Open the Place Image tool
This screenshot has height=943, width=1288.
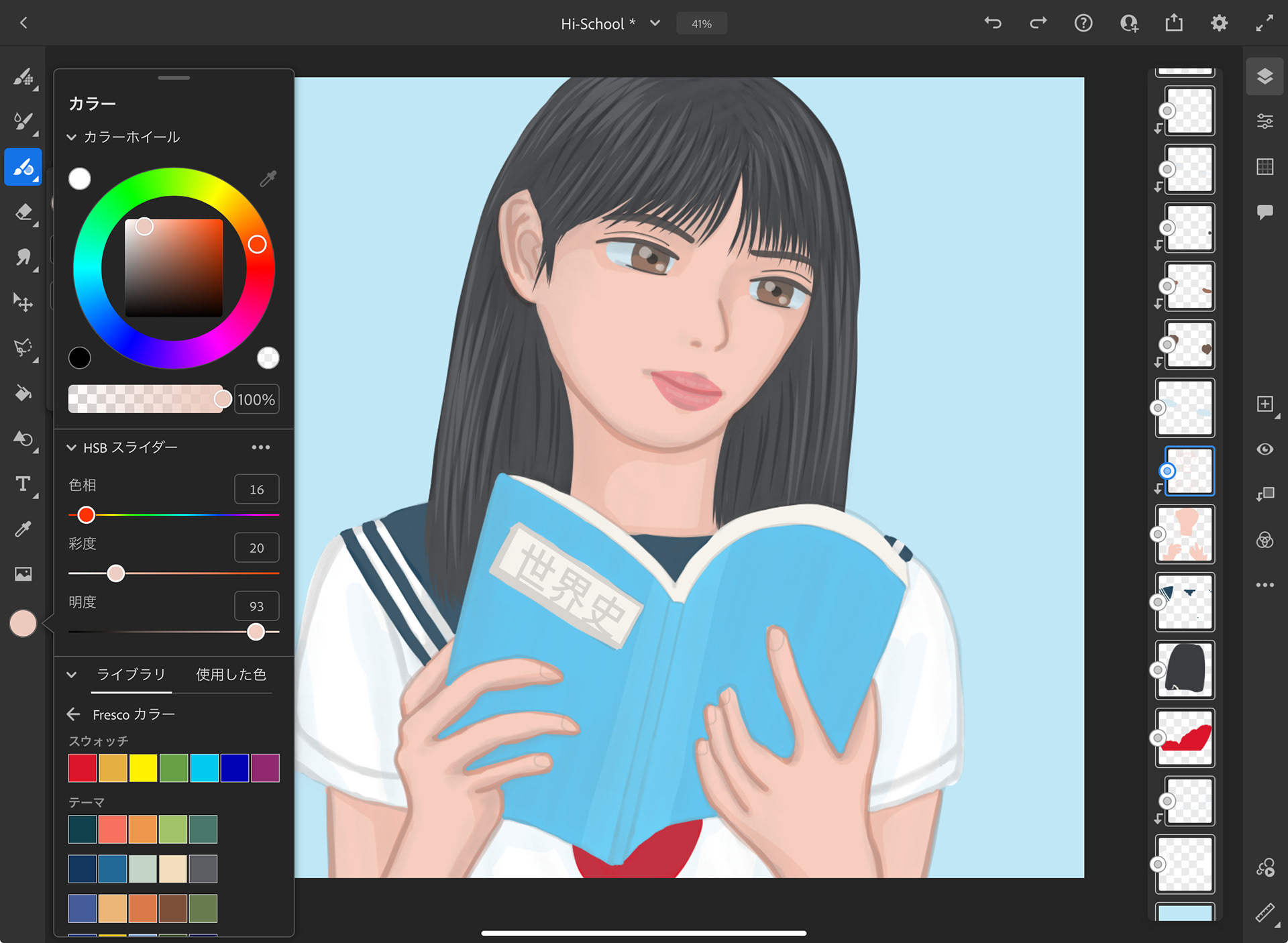(23, 574)
